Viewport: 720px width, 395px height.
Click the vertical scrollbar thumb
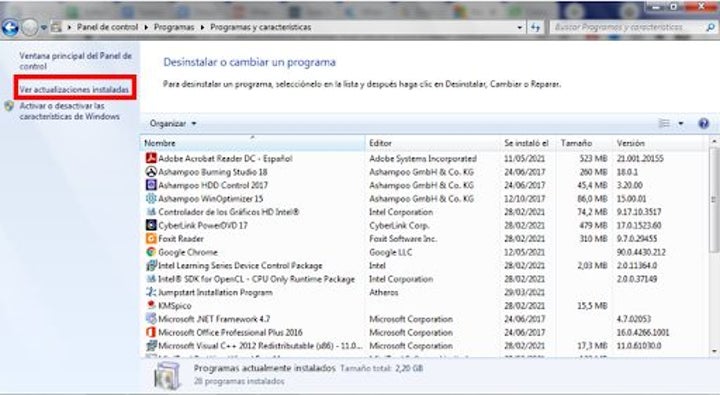point(714,199)
